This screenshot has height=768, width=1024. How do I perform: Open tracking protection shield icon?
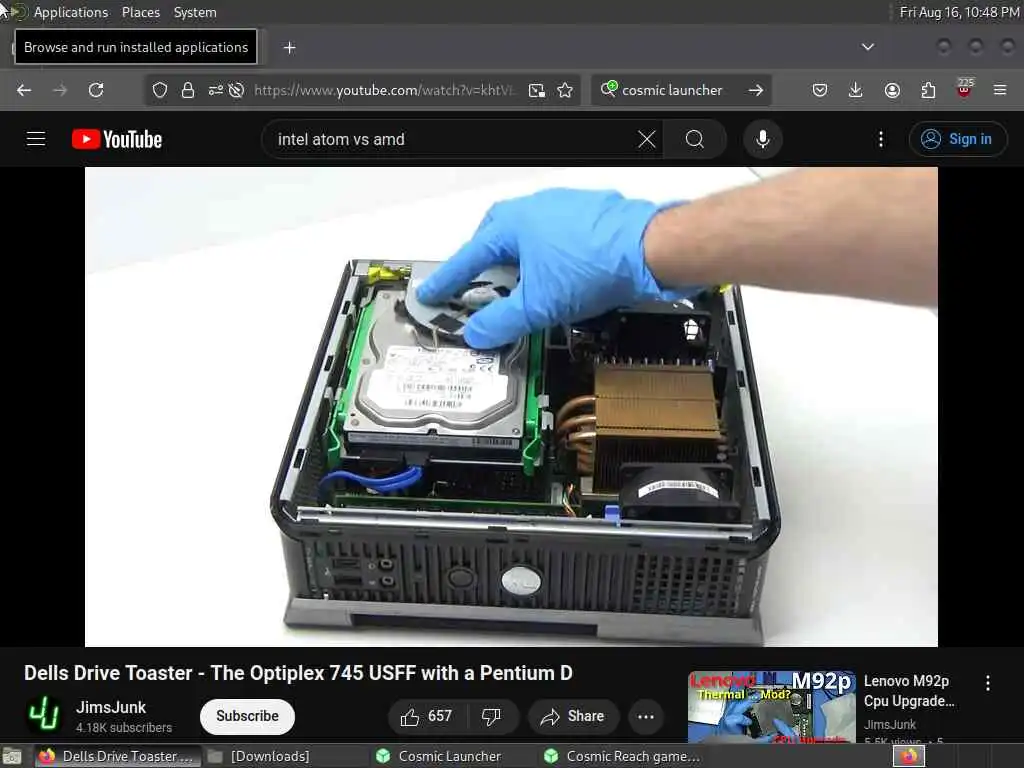tap(160, 90)
